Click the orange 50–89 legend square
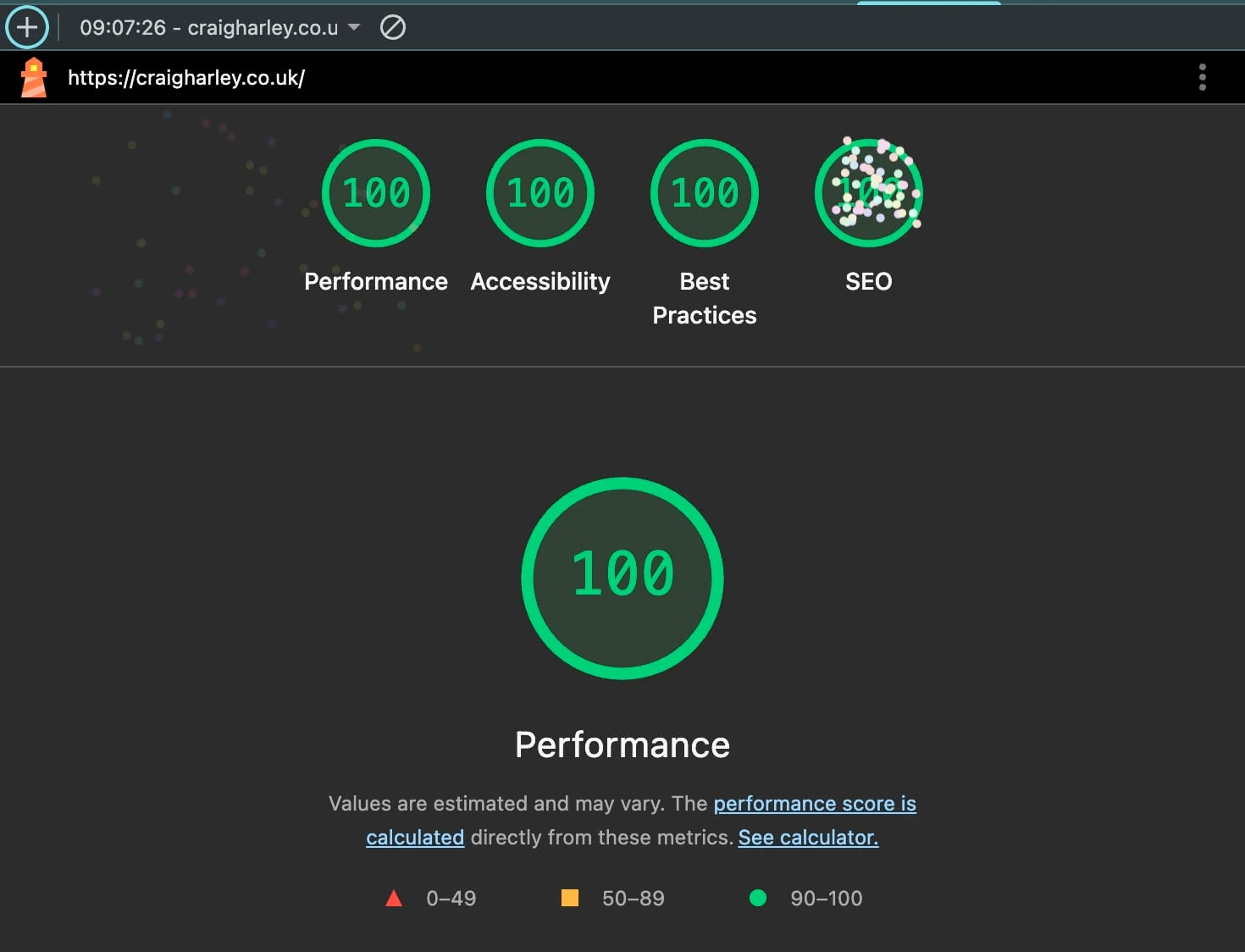Image resolution: width=1245 pixels, height=952 pixels. 569,898
